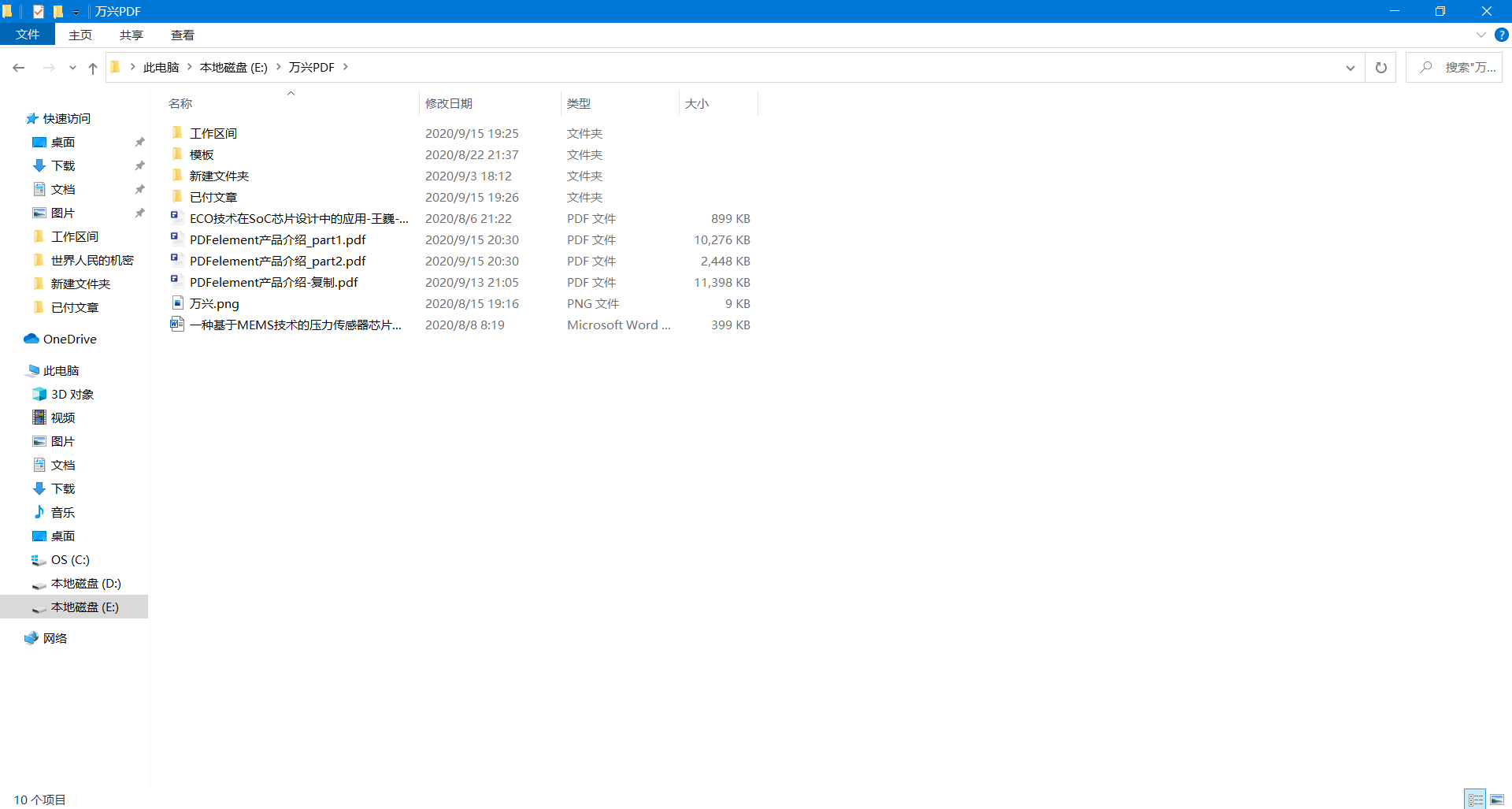Open 工作区间 in the quick access sidebar
This screenshot has width=1512, height=809.
[75, 236]
